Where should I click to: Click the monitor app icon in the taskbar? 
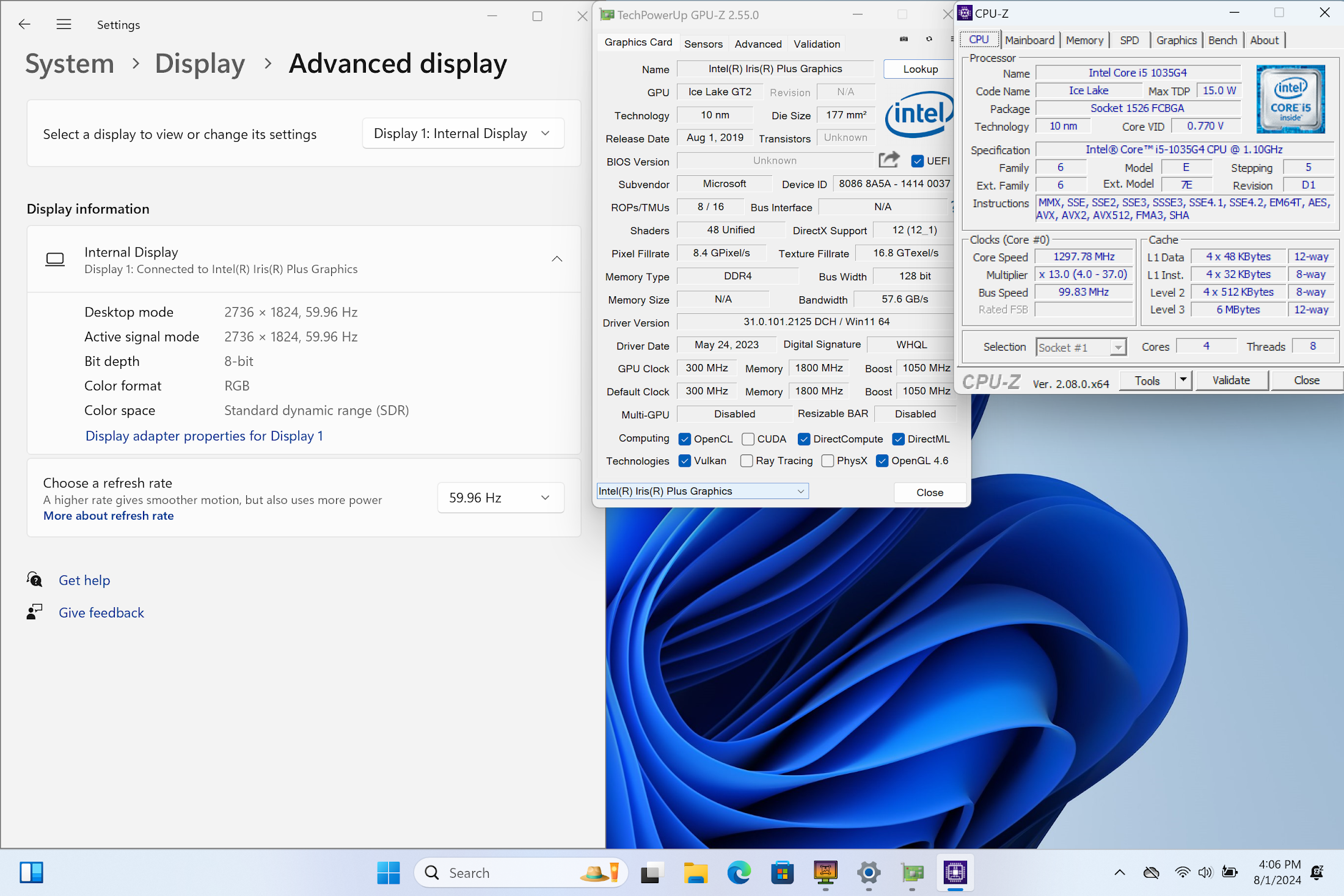[825, 873]
